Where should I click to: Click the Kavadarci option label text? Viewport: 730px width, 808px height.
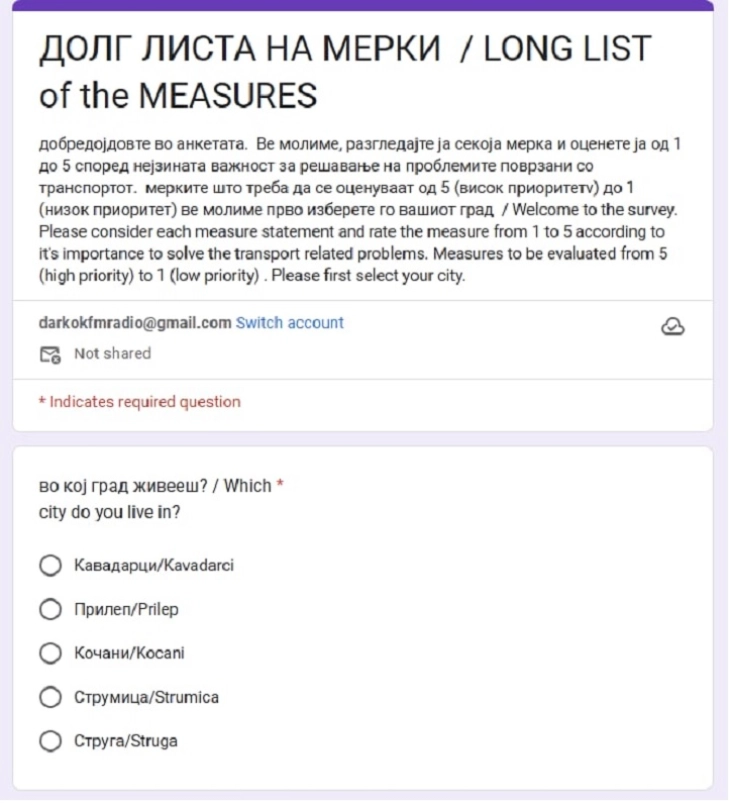click(x=154, y=566)
